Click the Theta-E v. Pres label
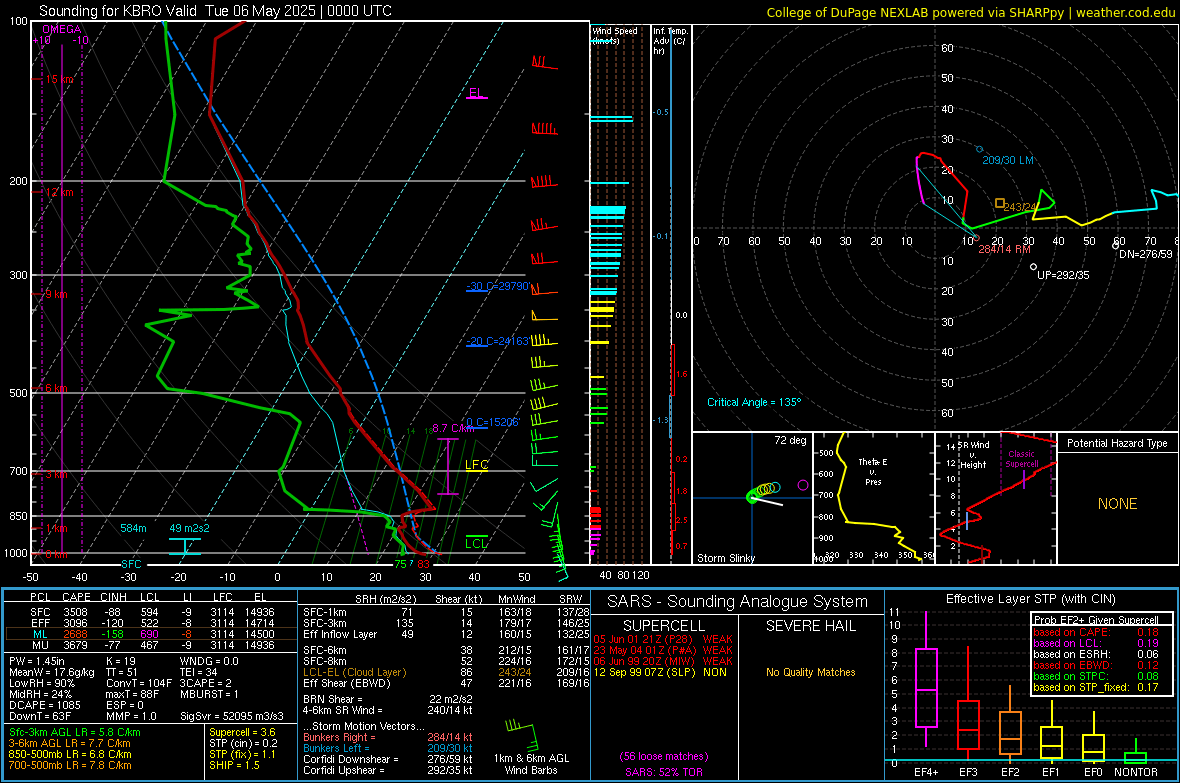Screen dimensions: 1180x783 click(x=873, y=471)
